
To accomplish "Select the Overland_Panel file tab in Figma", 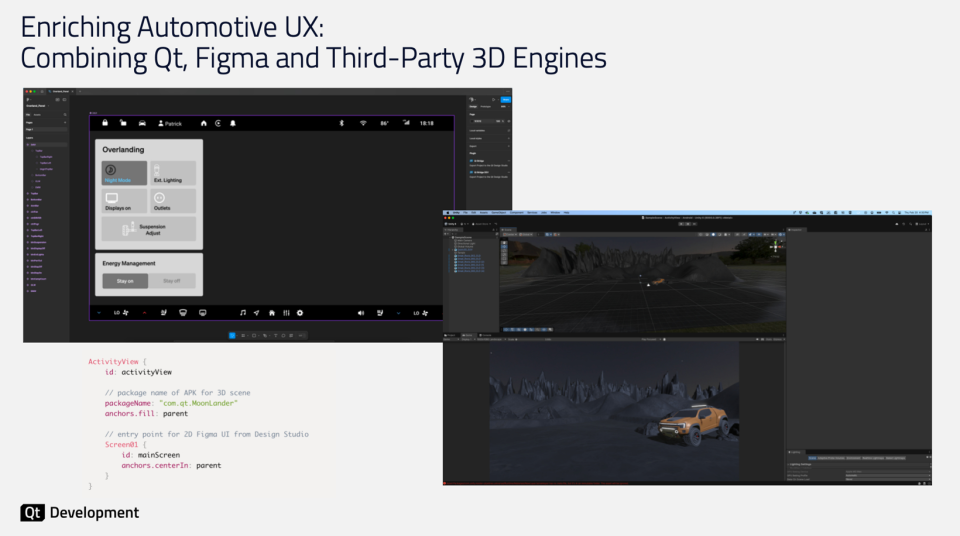I will tap(61, 91).
